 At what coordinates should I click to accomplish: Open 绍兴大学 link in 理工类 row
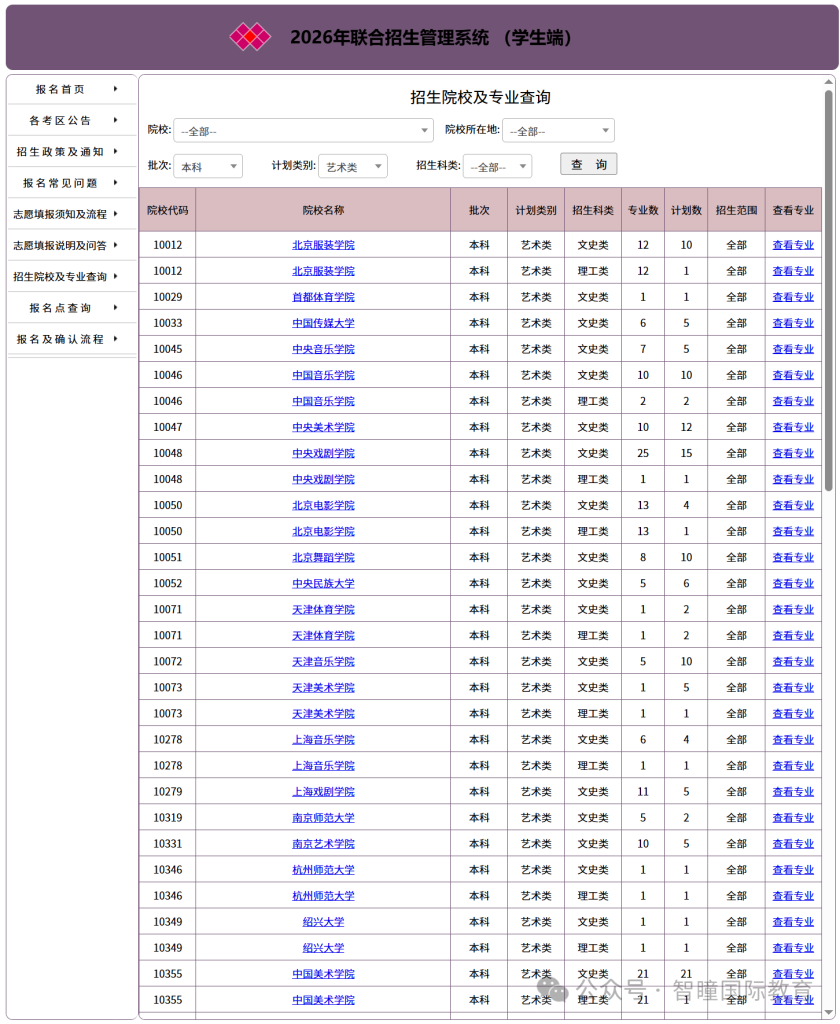coord(323,948)
